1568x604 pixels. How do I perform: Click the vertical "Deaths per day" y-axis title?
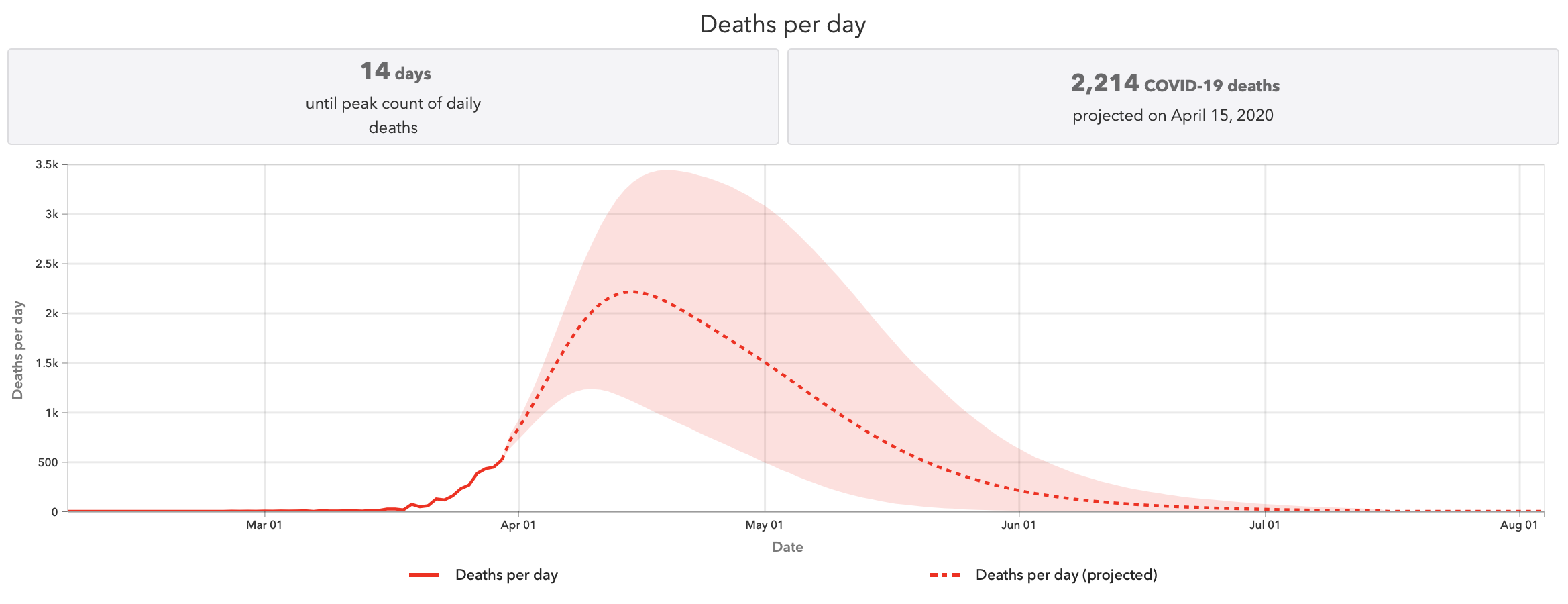(x=18, y=350)
